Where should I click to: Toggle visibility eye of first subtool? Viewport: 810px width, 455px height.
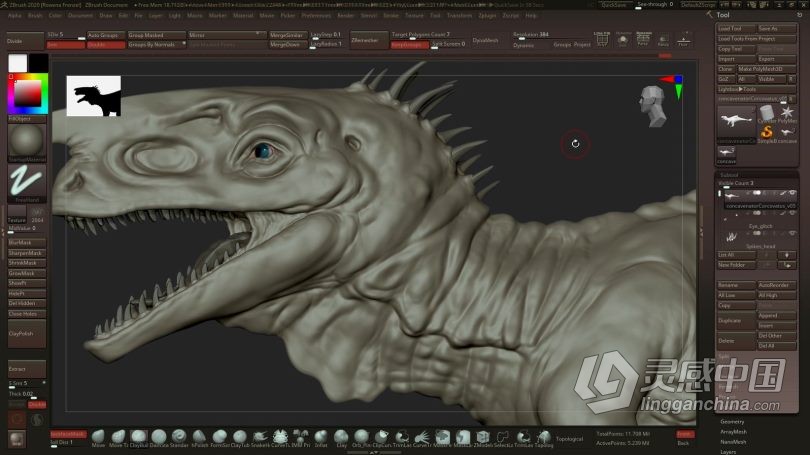[x=792, y=193]
